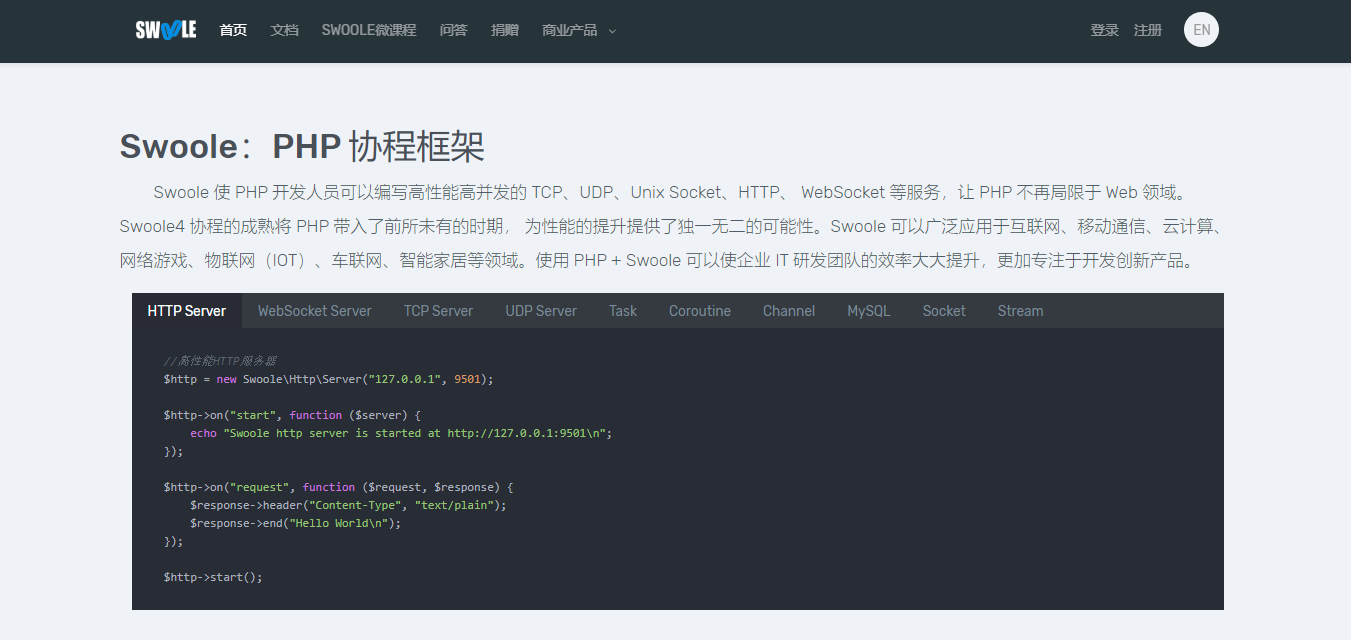Click the code comment "//高性能HTTP服务器"
Image resolution: width=1351 pixels, height=640 pixels.
coord(220,361)
